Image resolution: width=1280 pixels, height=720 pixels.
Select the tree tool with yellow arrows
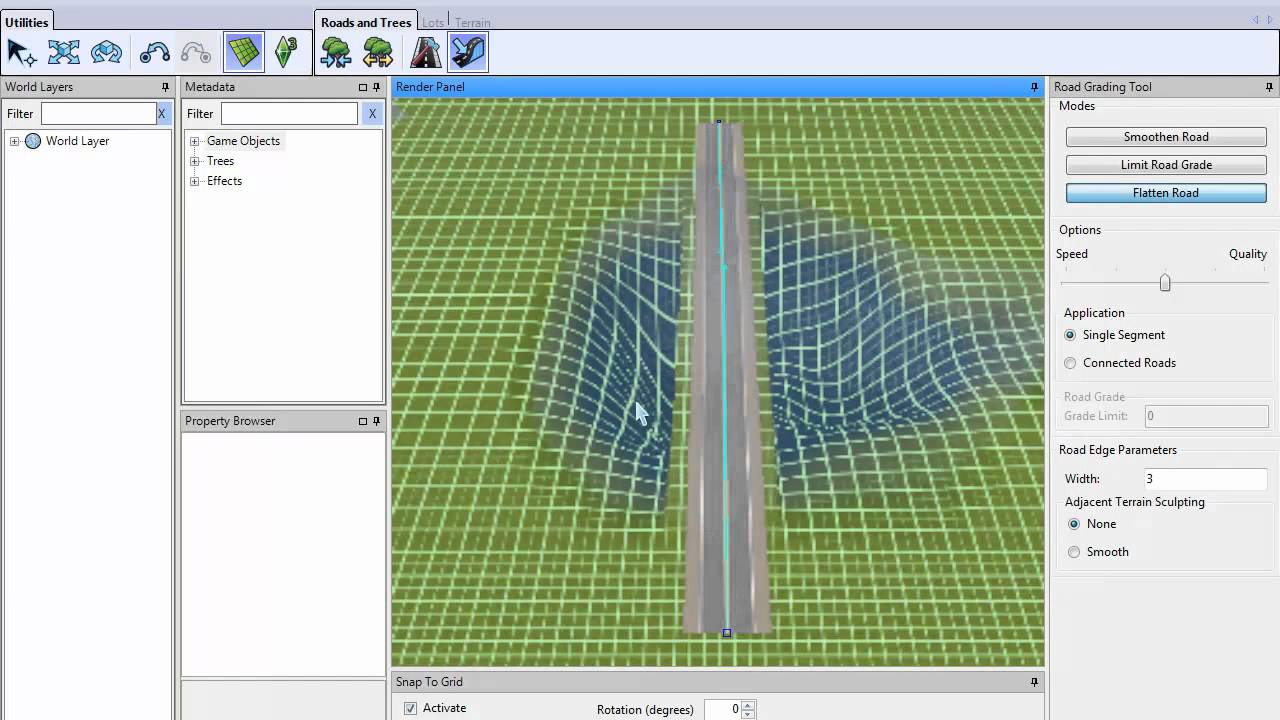(x=378, y=52)
